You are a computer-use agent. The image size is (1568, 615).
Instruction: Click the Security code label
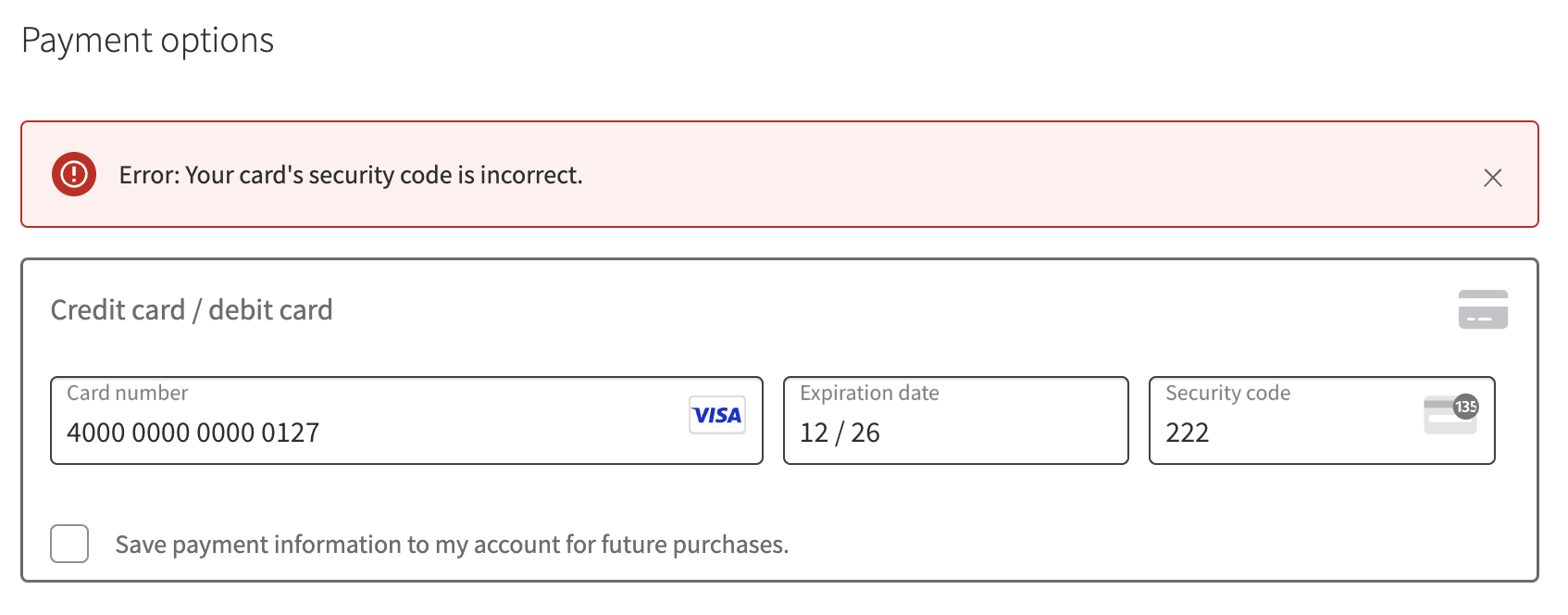coord(1227,393)
